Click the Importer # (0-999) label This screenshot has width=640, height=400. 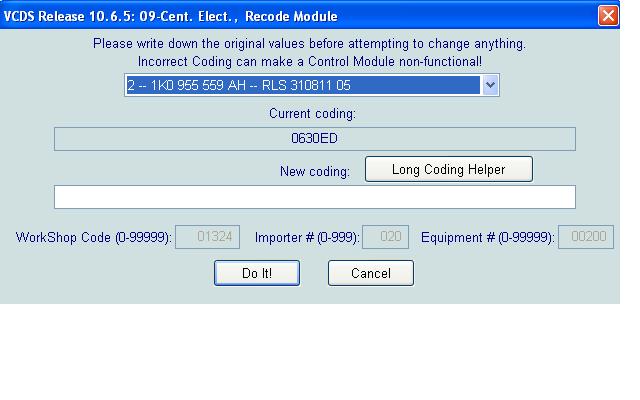[x=307, y=238]
